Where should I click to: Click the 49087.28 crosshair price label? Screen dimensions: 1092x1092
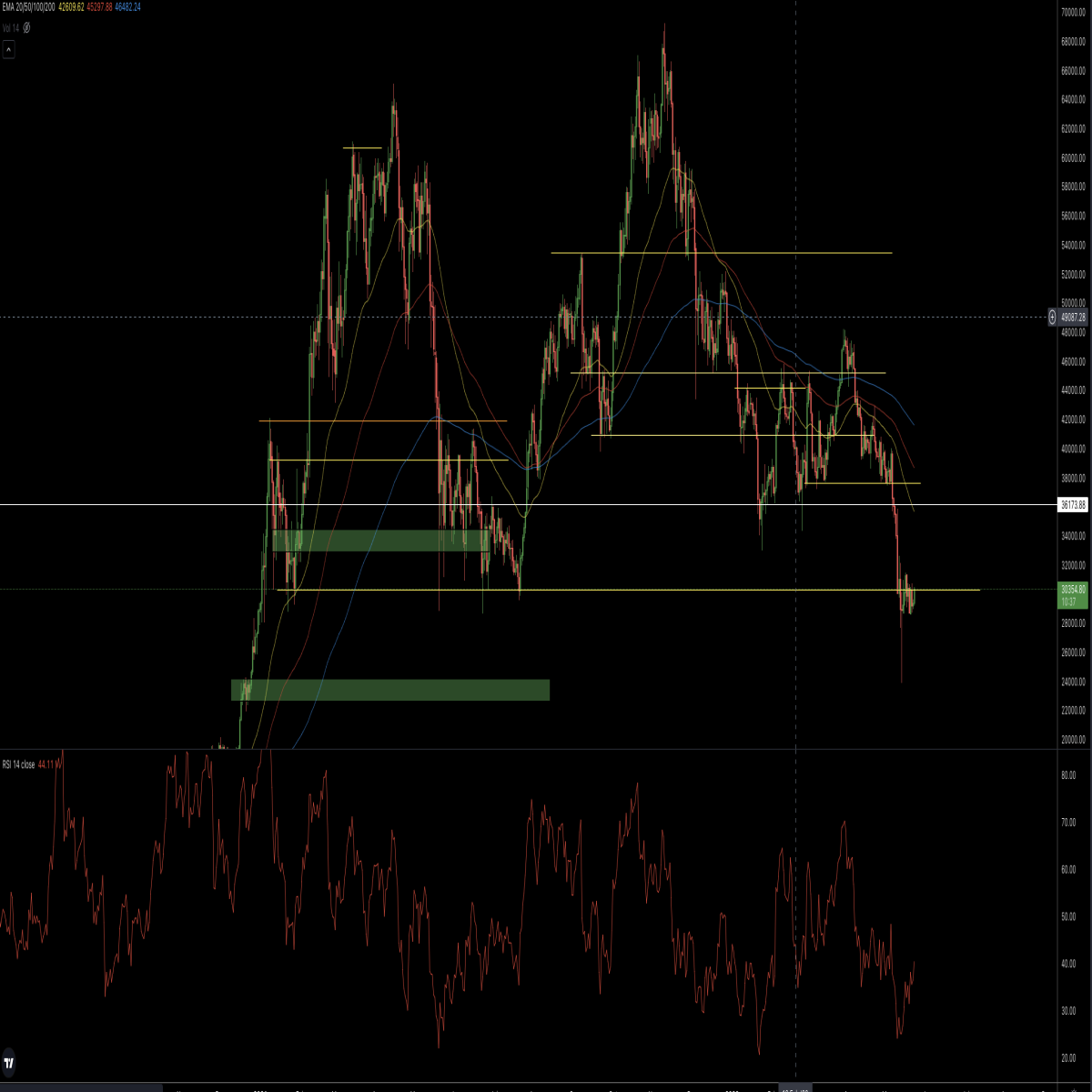click(x=1073, y=318)
